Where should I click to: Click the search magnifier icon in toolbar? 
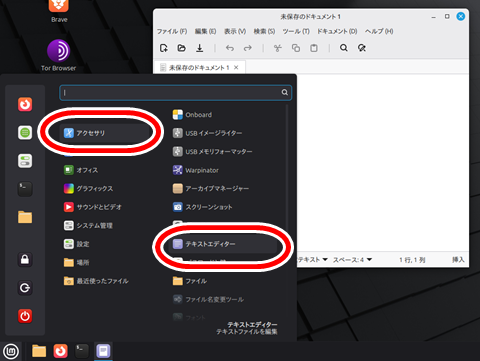click(x=344, y=48)
